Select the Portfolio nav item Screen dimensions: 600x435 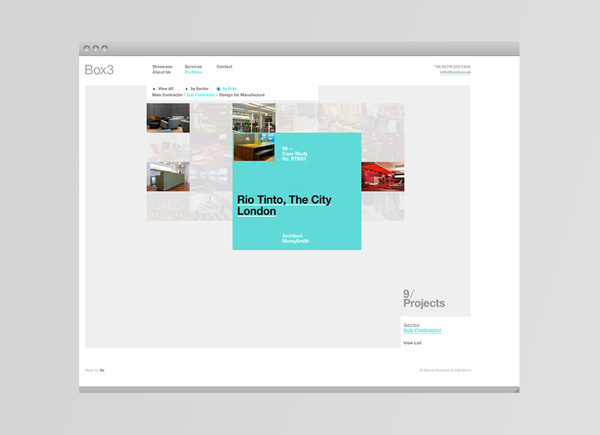(193, 72)
